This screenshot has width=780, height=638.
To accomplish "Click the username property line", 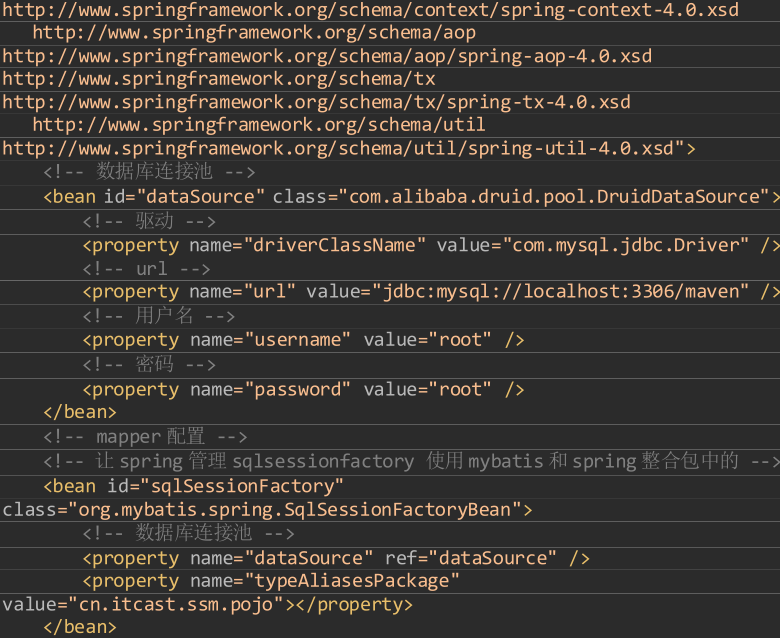I will 303,340.
